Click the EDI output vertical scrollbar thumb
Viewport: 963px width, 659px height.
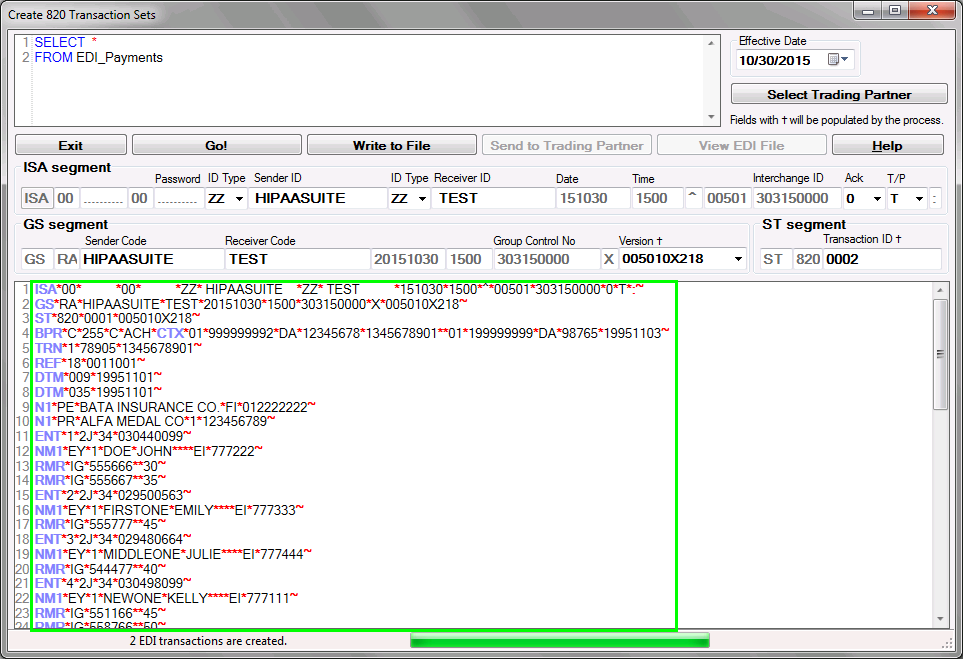point(940,355)
